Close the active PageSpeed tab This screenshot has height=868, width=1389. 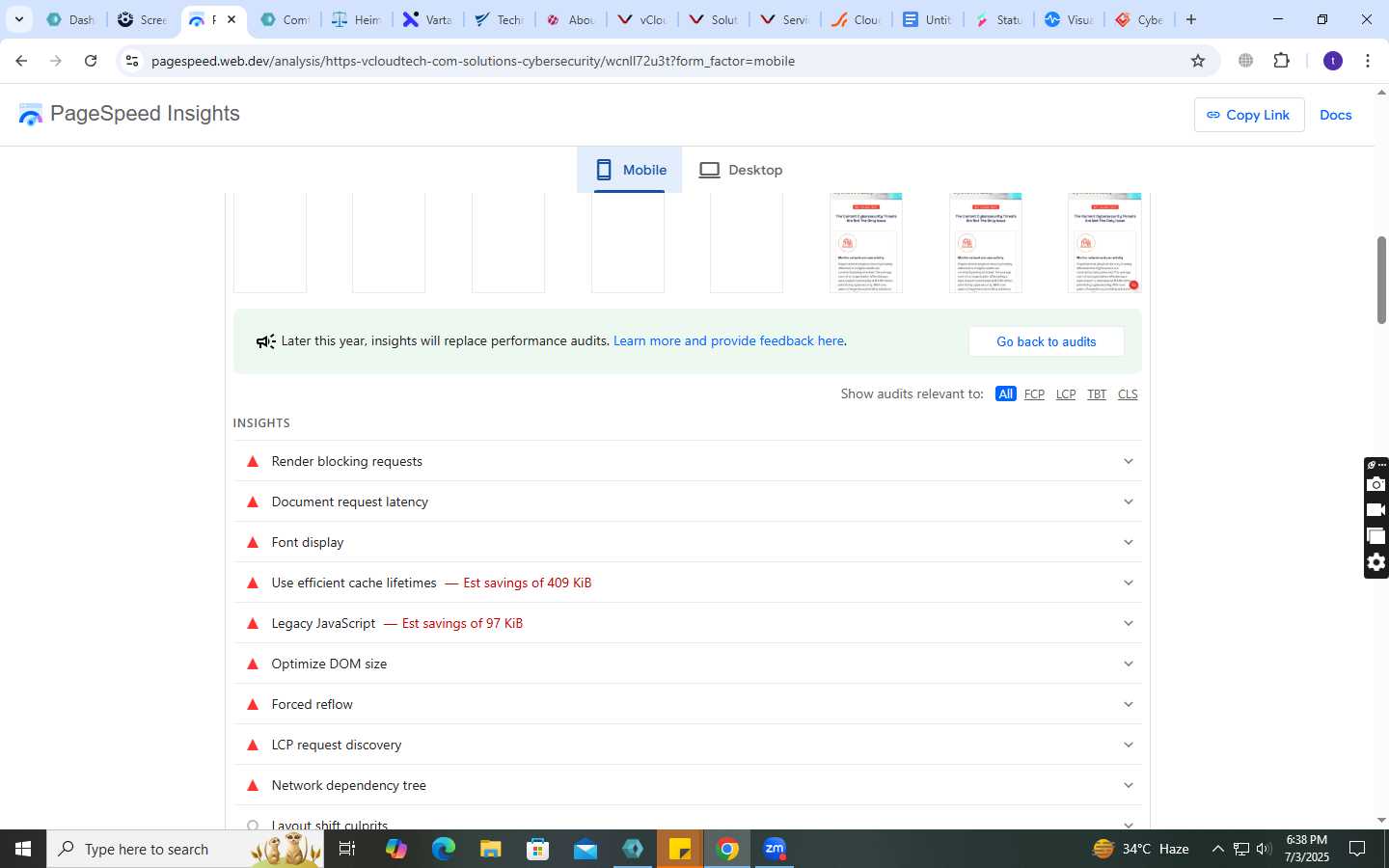[x=231, y=19]
